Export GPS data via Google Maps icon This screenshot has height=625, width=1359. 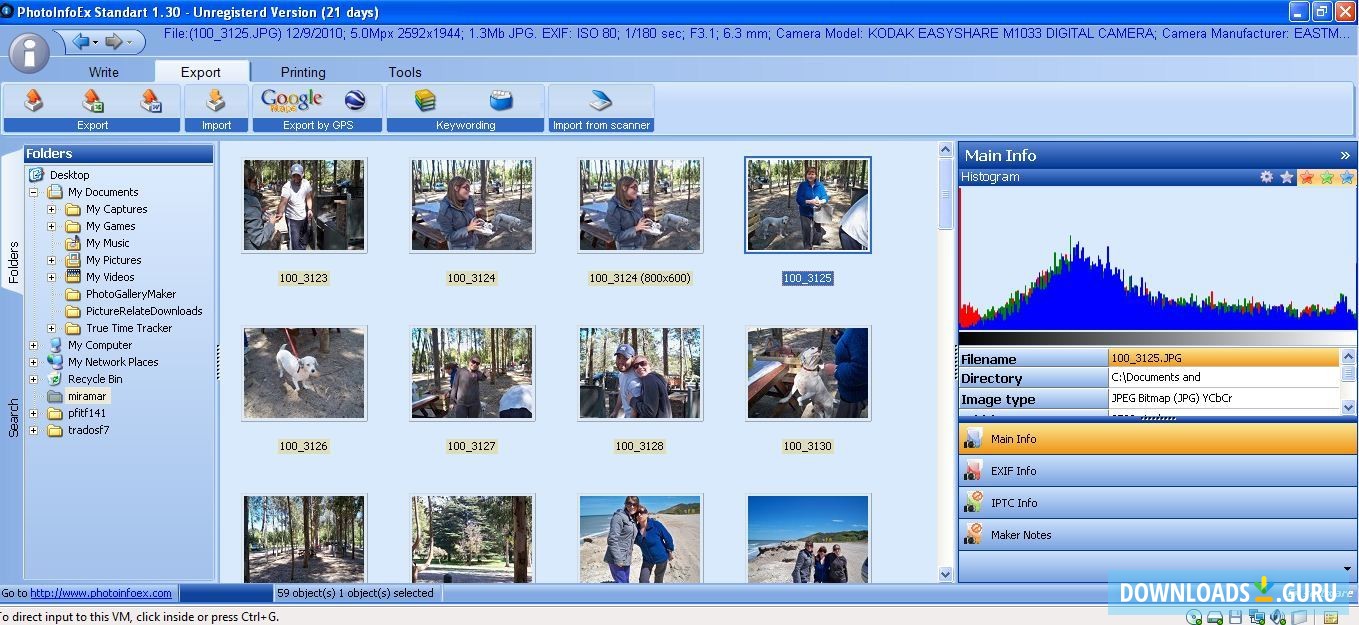tap(291, 100)
